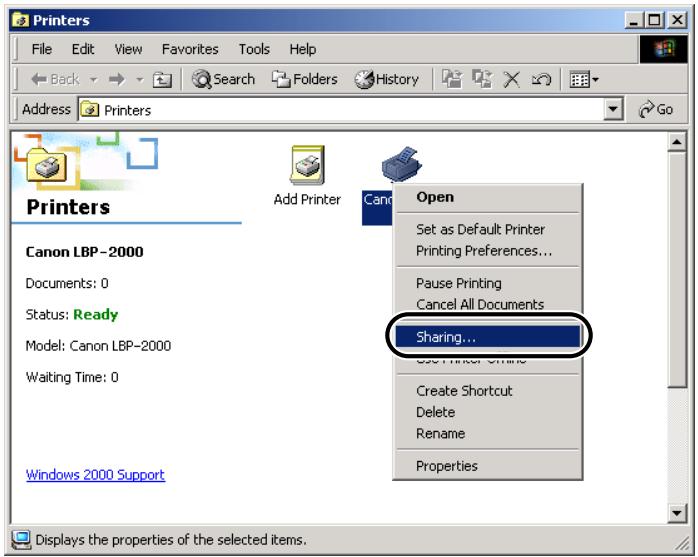Open the Forward history dropdown arrow
Screen dimensions: 698x557
(x=140, y=80)
